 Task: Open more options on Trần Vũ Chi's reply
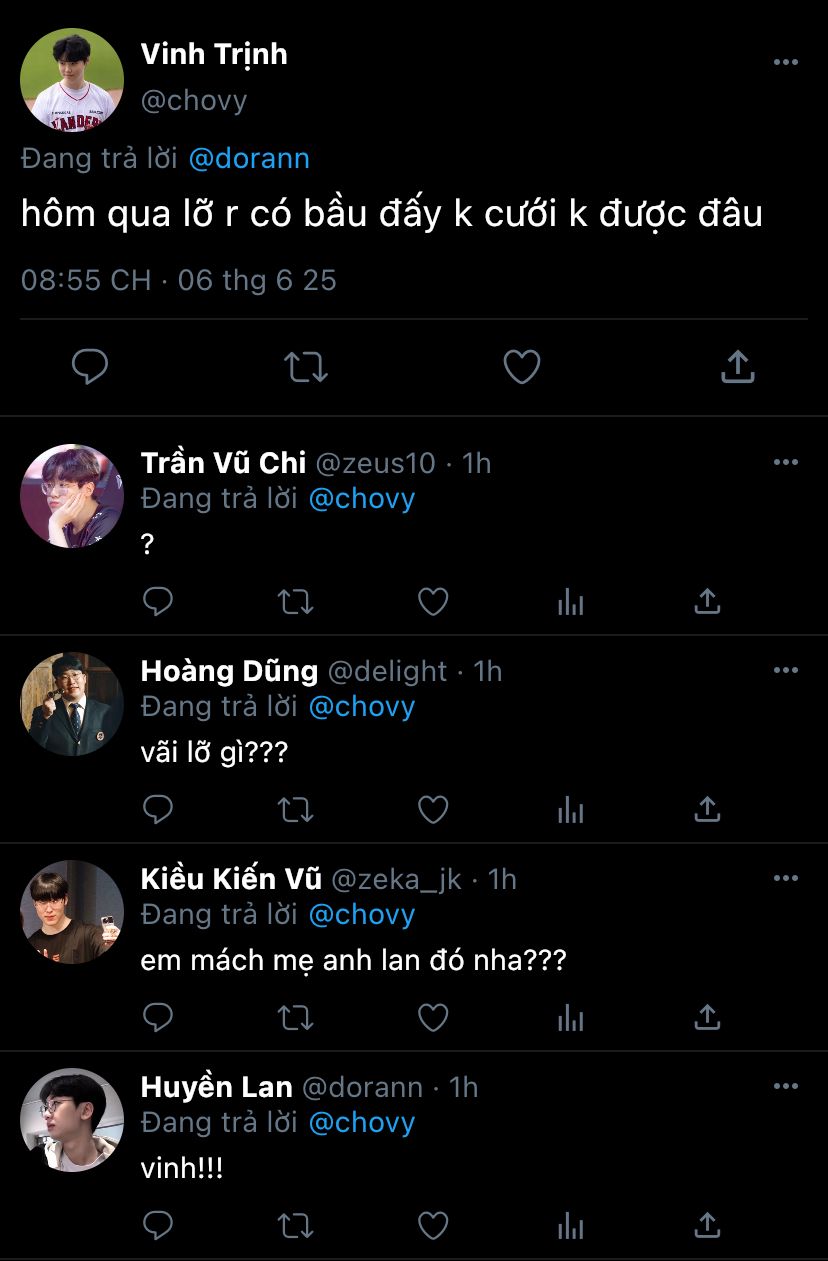tap(786, 462)
